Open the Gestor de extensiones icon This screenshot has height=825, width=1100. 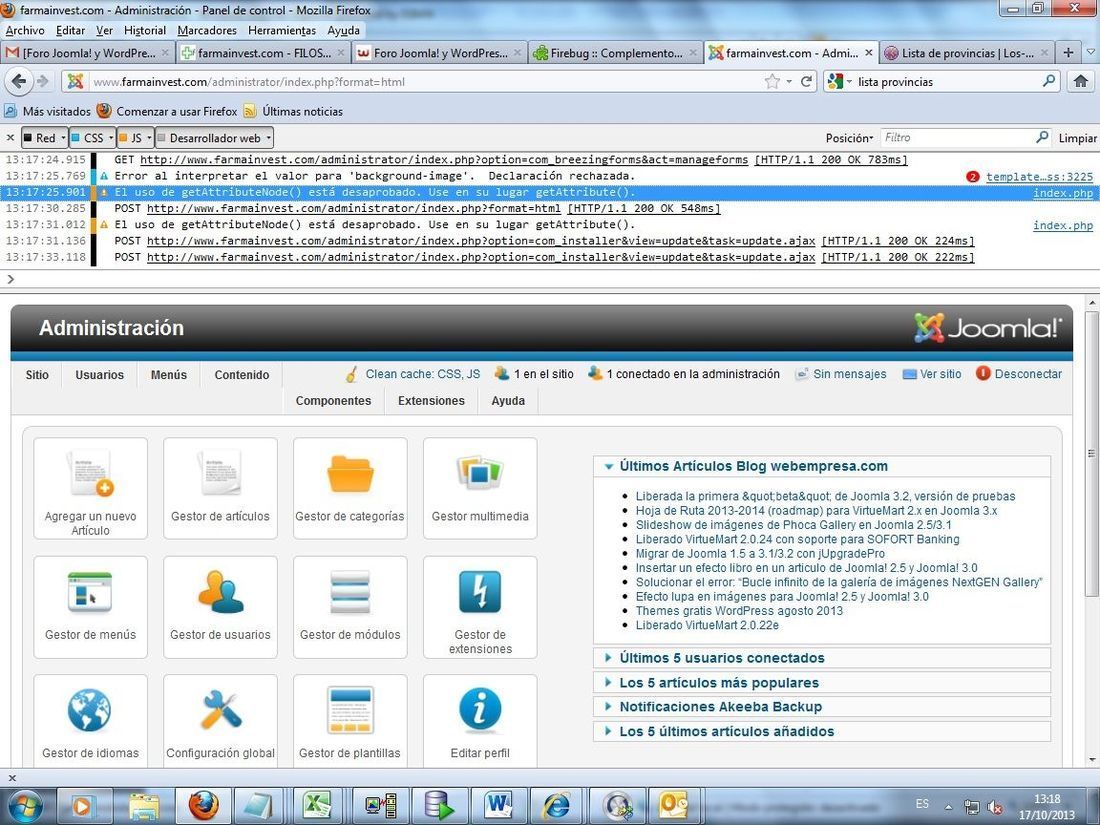480,607
